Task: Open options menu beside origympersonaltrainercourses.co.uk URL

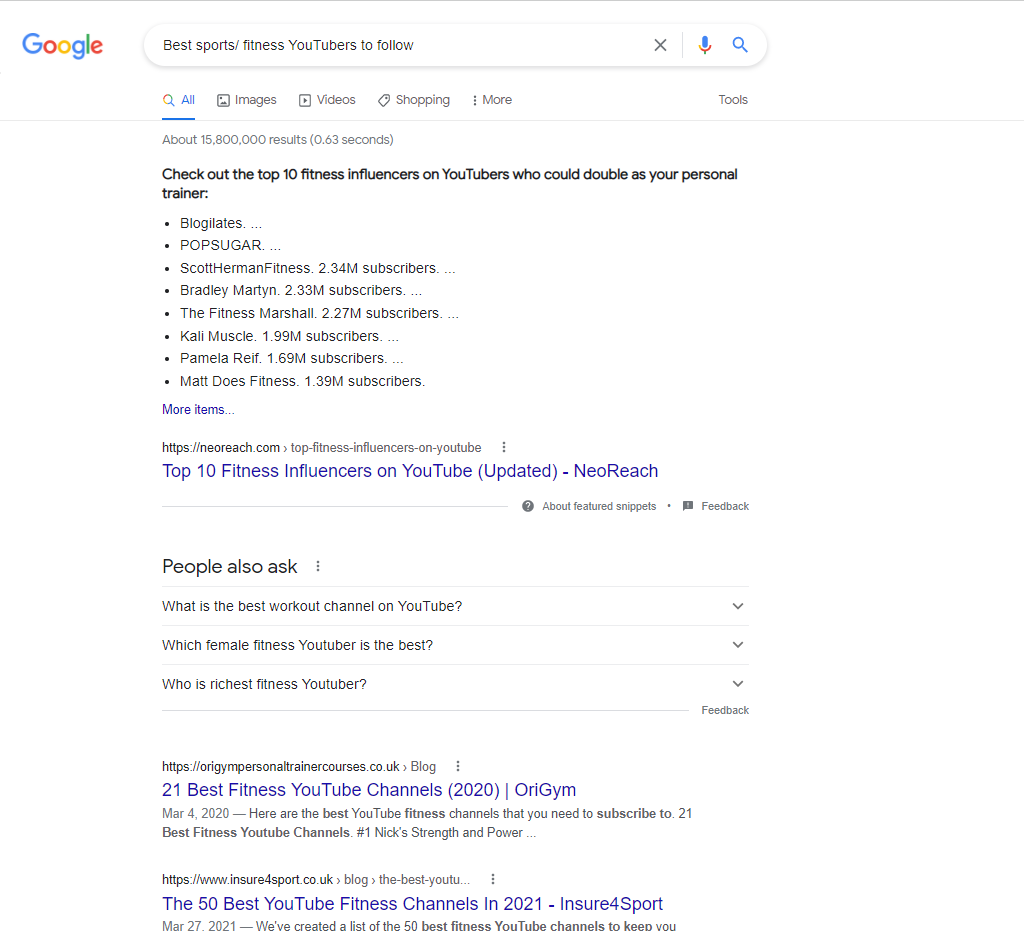Action: click(458, 766)
